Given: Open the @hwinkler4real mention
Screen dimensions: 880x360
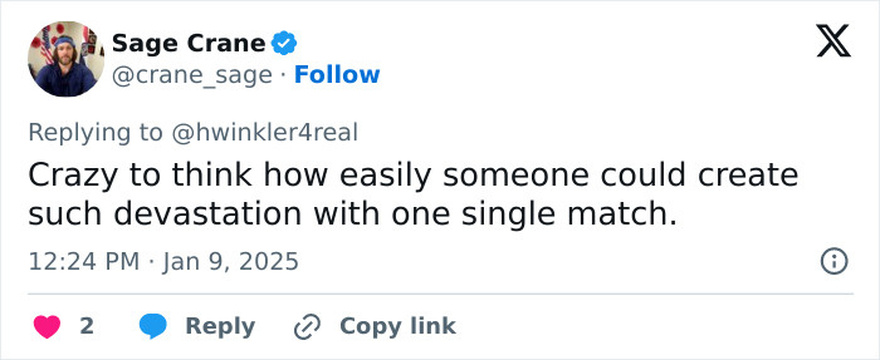Looking at the screenshot, I should [x=264, y=133].
